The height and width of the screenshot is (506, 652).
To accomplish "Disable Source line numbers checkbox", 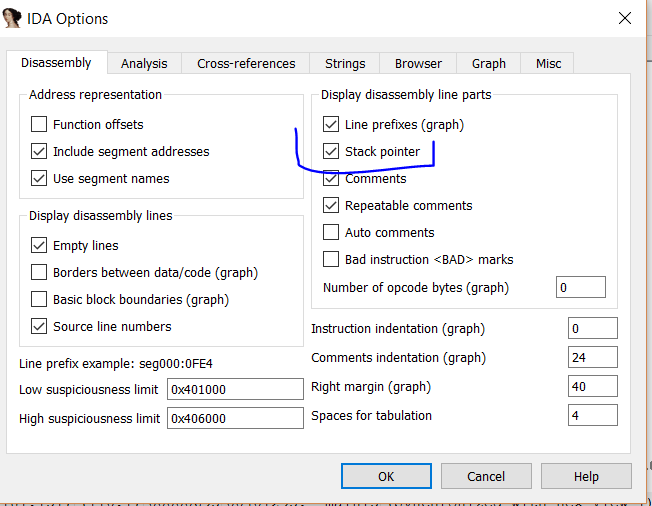I will tap(39, 327).
